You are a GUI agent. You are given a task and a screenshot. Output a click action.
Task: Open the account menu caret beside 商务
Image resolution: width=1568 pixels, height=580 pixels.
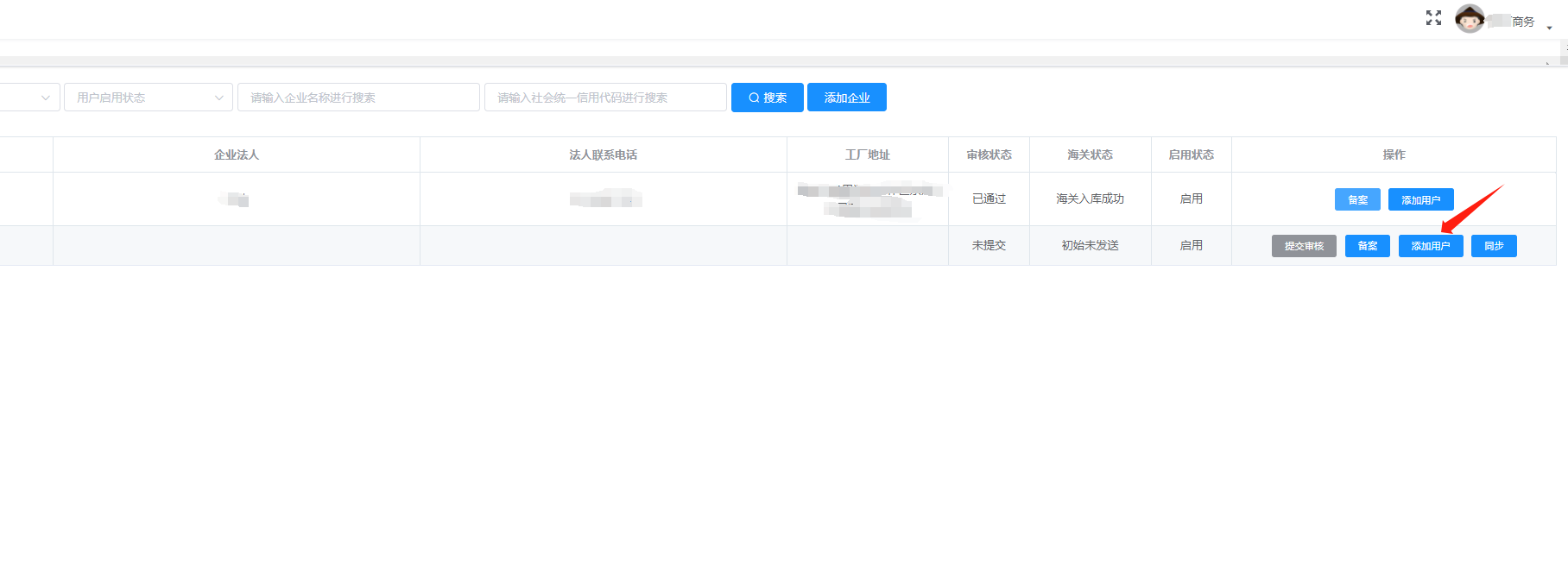pos(1549,28)
